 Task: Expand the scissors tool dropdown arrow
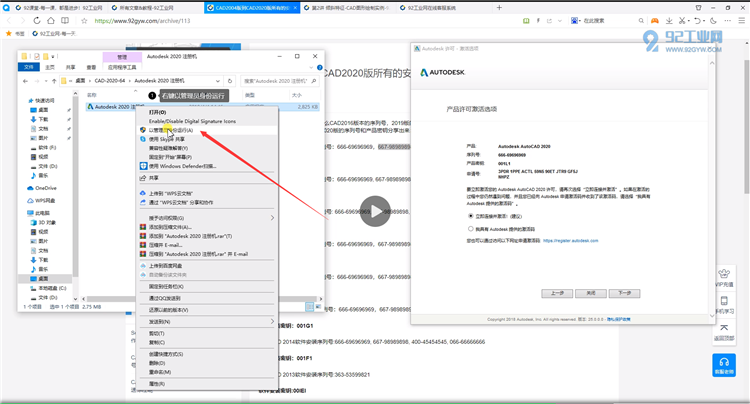[x=688, y=21]
